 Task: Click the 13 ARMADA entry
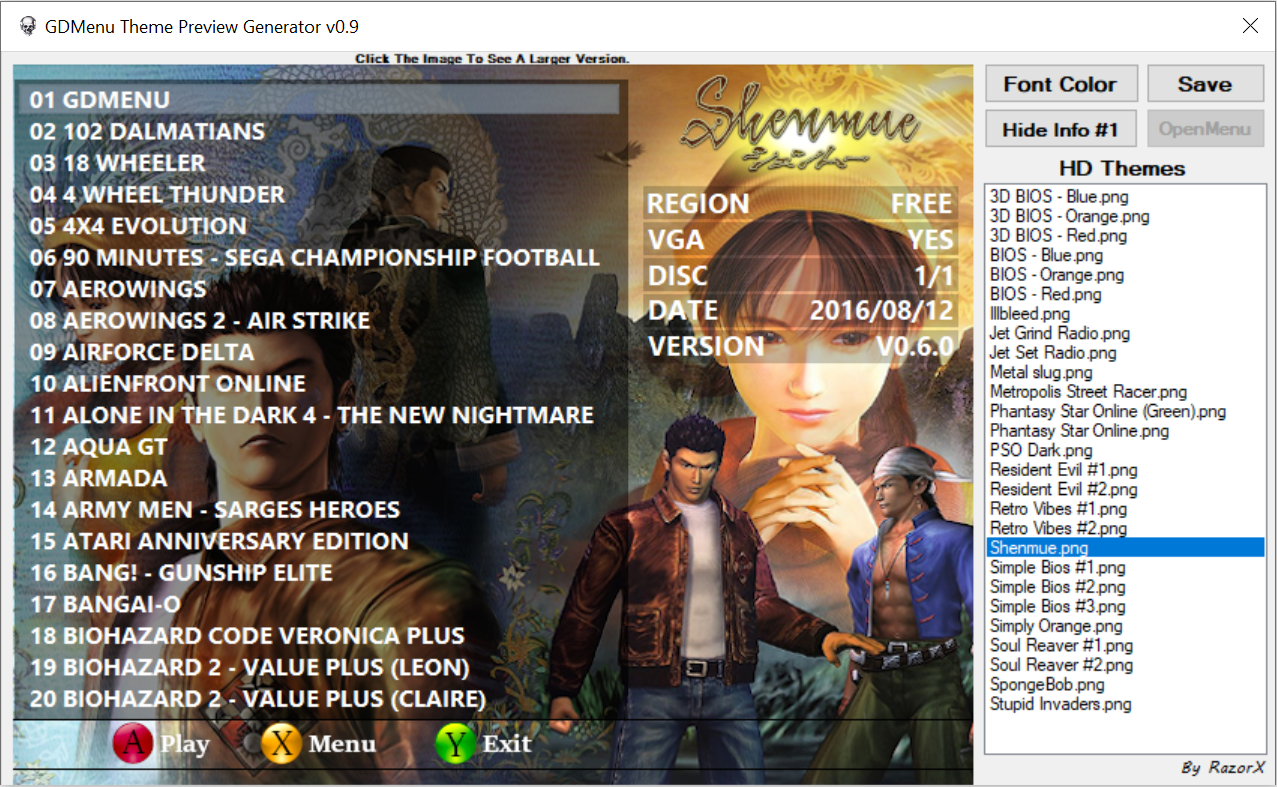click(x=98, y=478)
